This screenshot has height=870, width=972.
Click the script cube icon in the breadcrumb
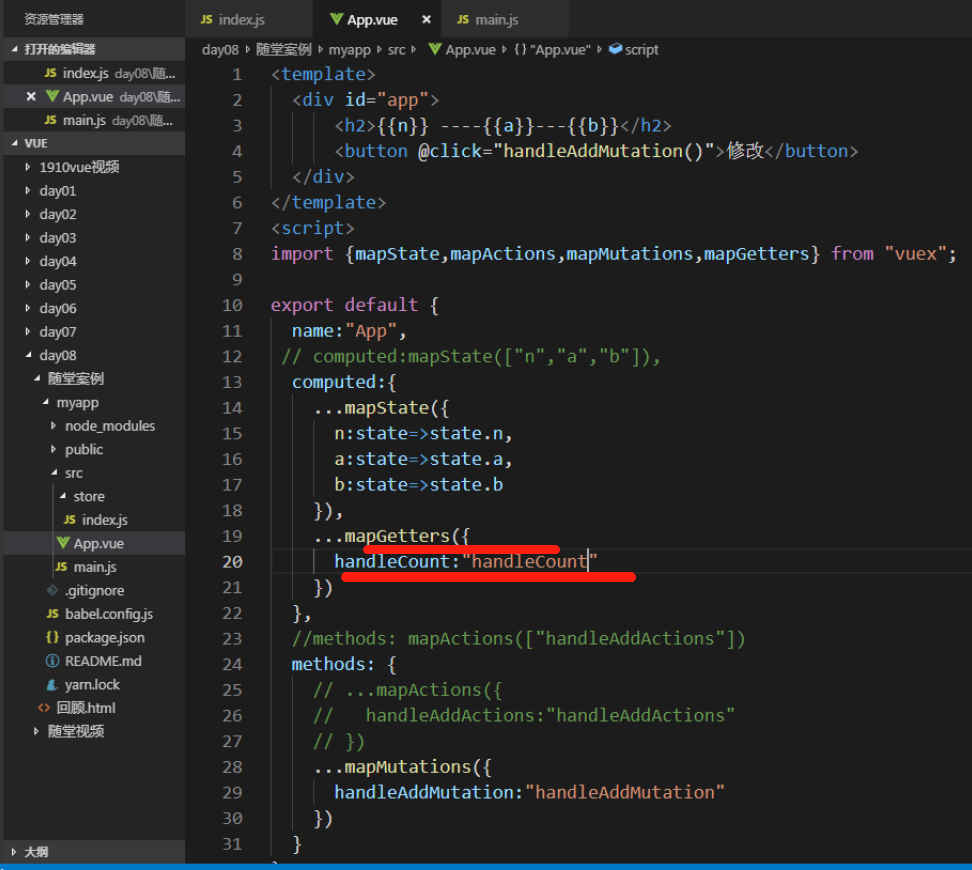[x=616, y=49]
